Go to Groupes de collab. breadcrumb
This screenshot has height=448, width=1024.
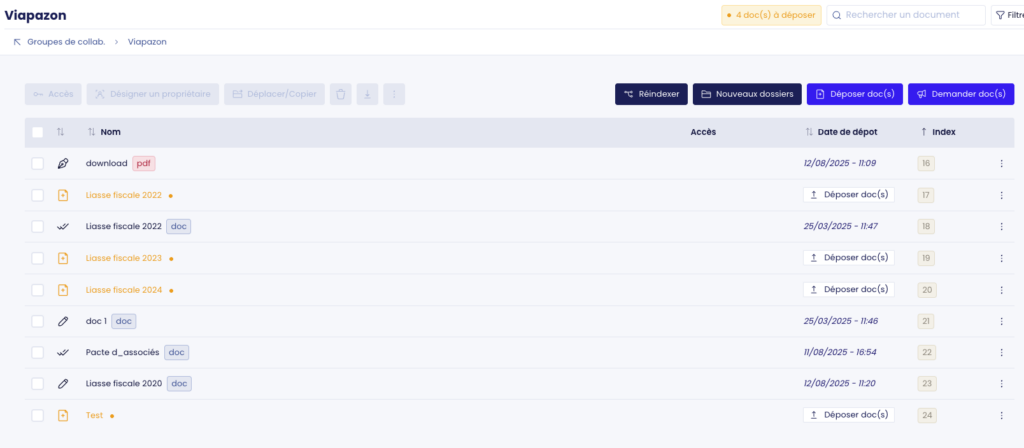(x=65, y=42)
